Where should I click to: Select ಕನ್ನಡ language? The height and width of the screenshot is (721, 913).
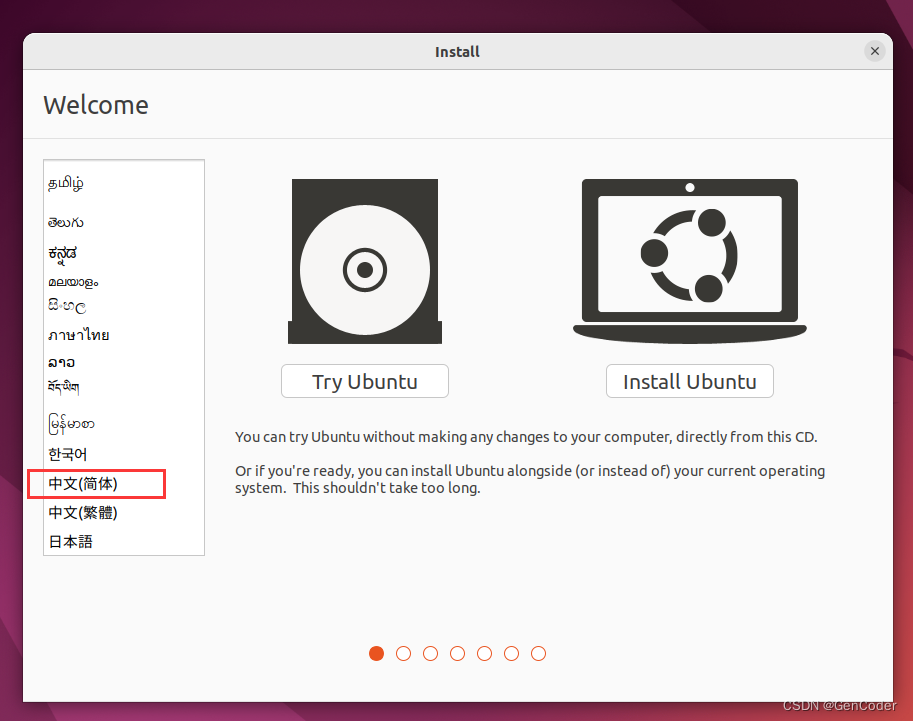(x=62, y=253)
